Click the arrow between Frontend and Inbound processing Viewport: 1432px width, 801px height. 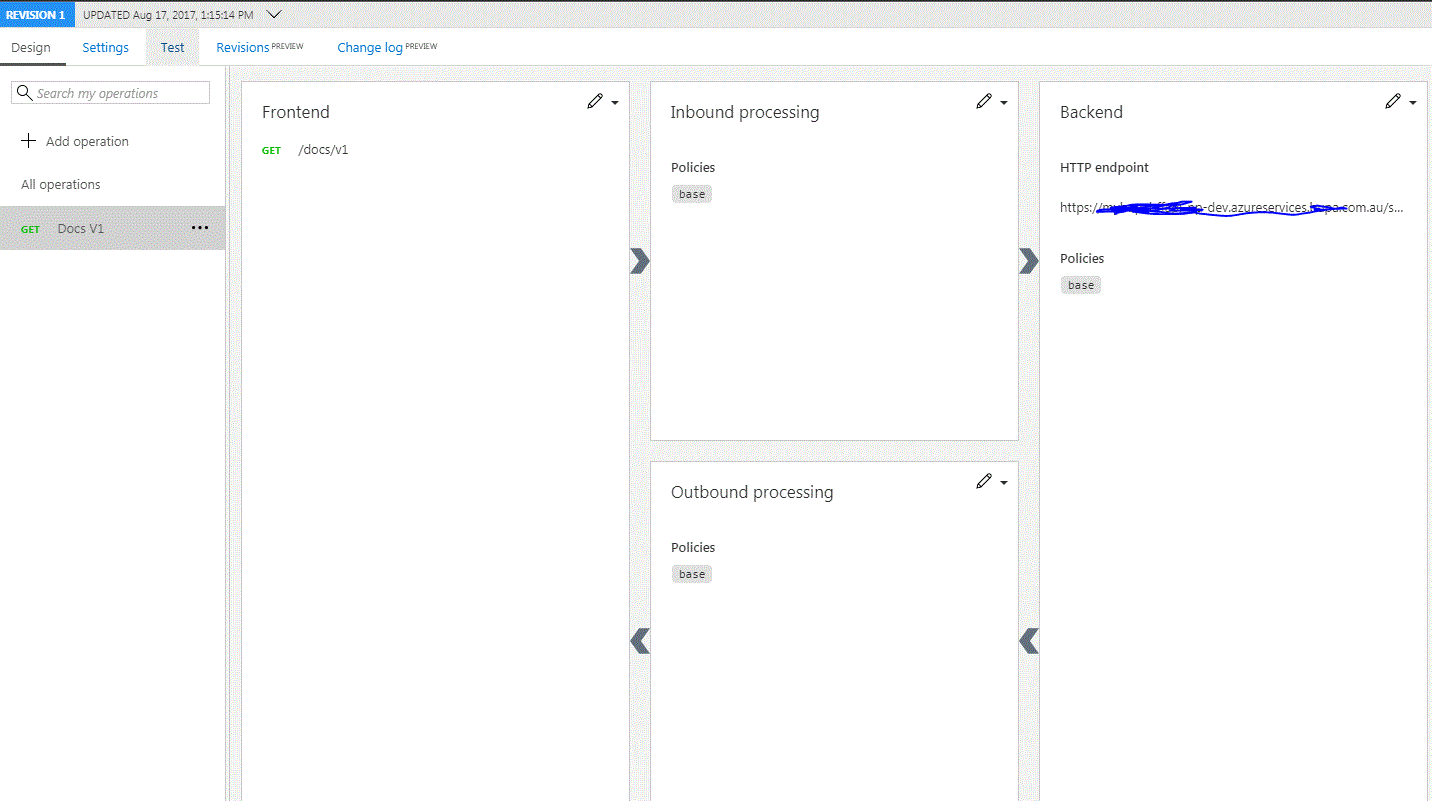point(639,261)
